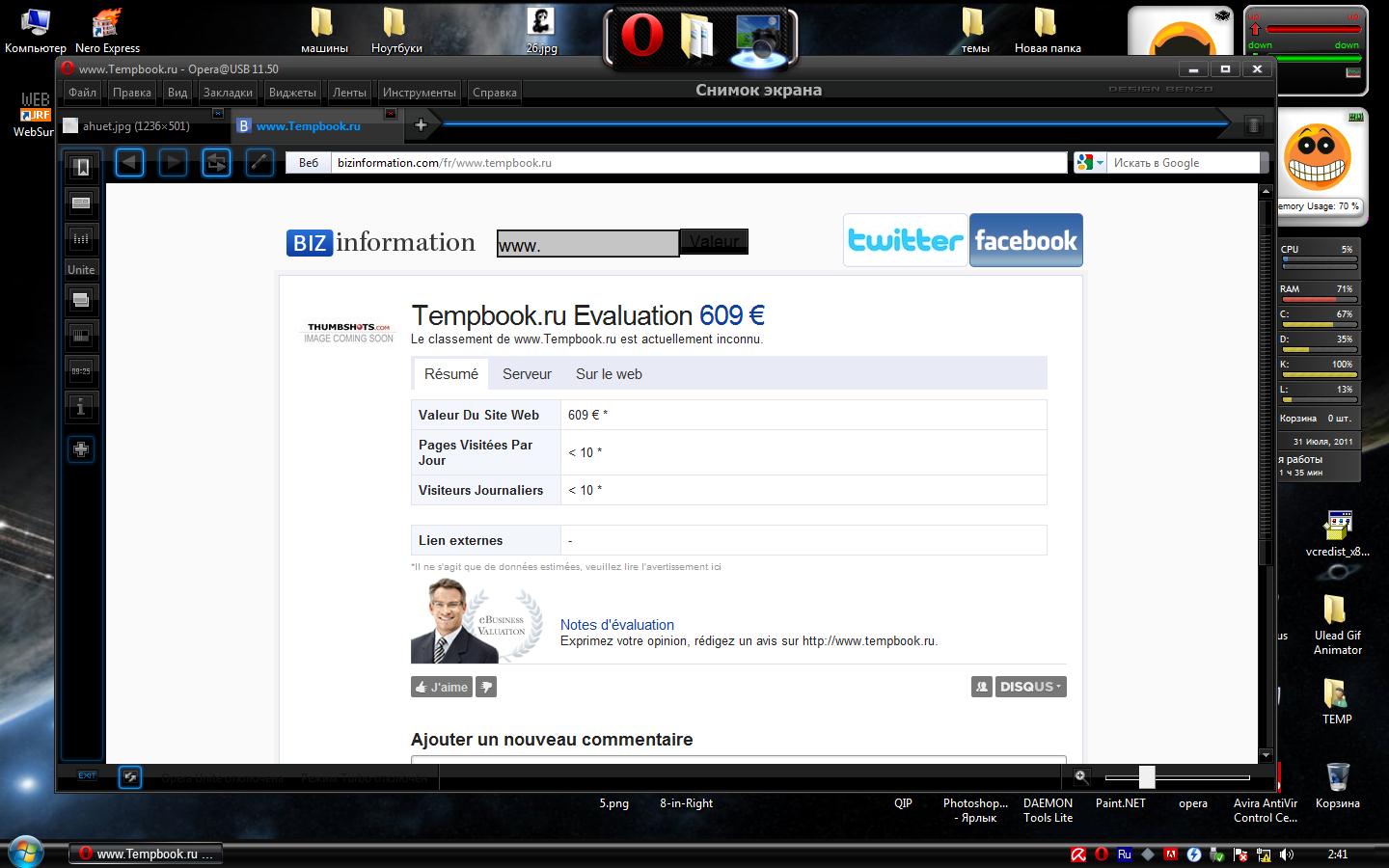Click the thumbshots preview thumbnail
The height and width of the screenshot is (868, 1389).
[349, 332]
